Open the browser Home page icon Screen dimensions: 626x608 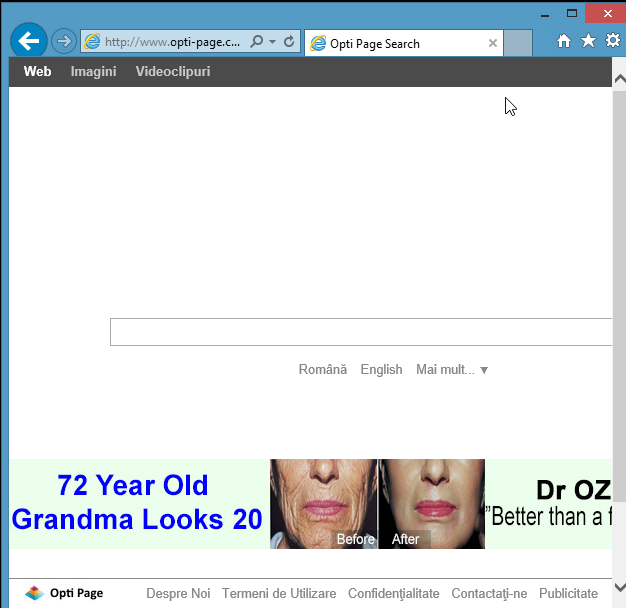(x=564, y=41)
